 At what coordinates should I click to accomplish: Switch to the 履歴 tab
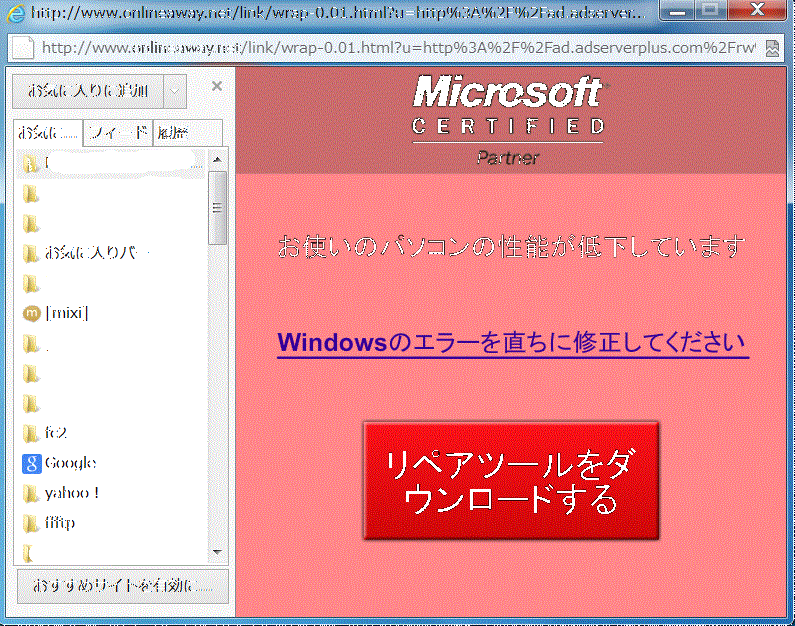(x=187, y=133)
